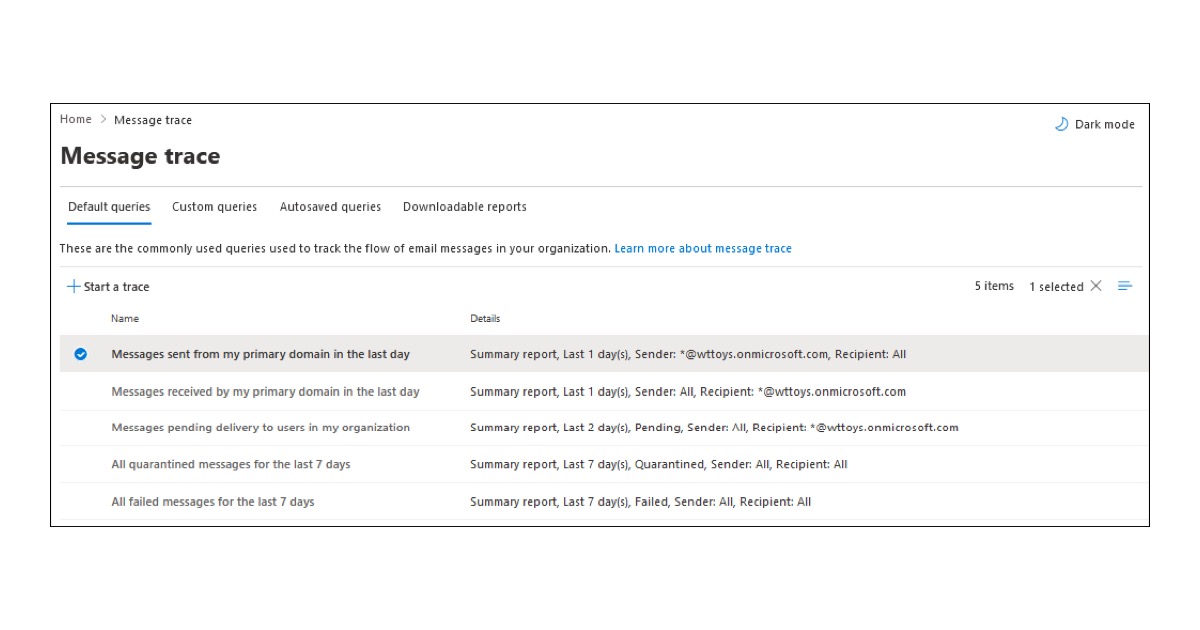Open 'Messages sent from my primary domain in the last day'

point(261,354)
